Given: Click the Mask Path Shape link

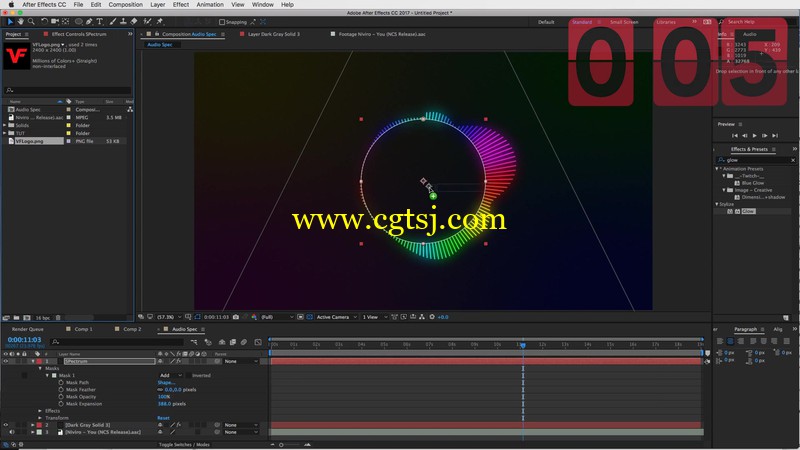Looking at the screenshot, I should coord(166,382).
